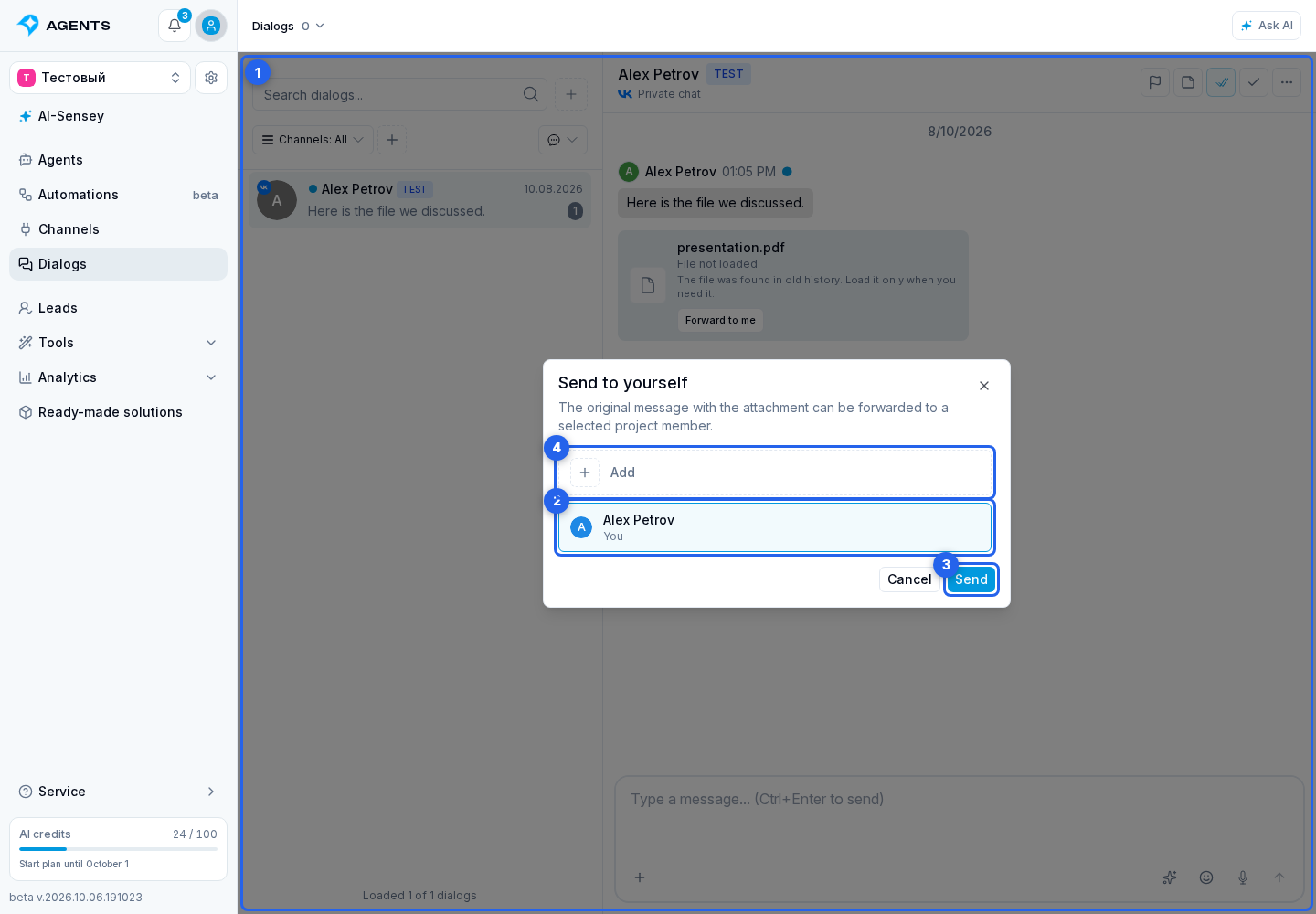
Task: Click the AI sparkle icon in composer
Action: [1170, 877]
